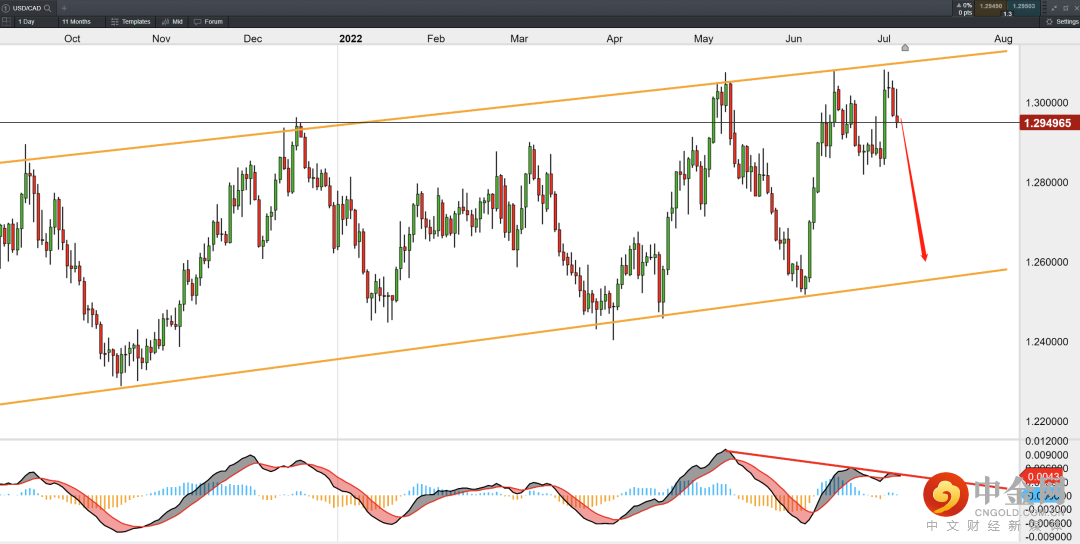Toggle the Mid price type button
The height and width of the screenshot is (544, 1080).
(x=172, y=21)
